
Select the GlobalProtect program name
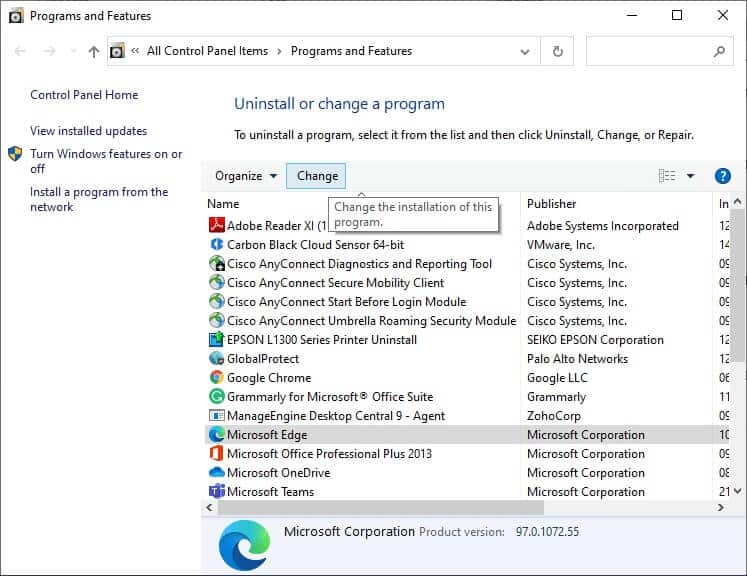click(262, 359)
